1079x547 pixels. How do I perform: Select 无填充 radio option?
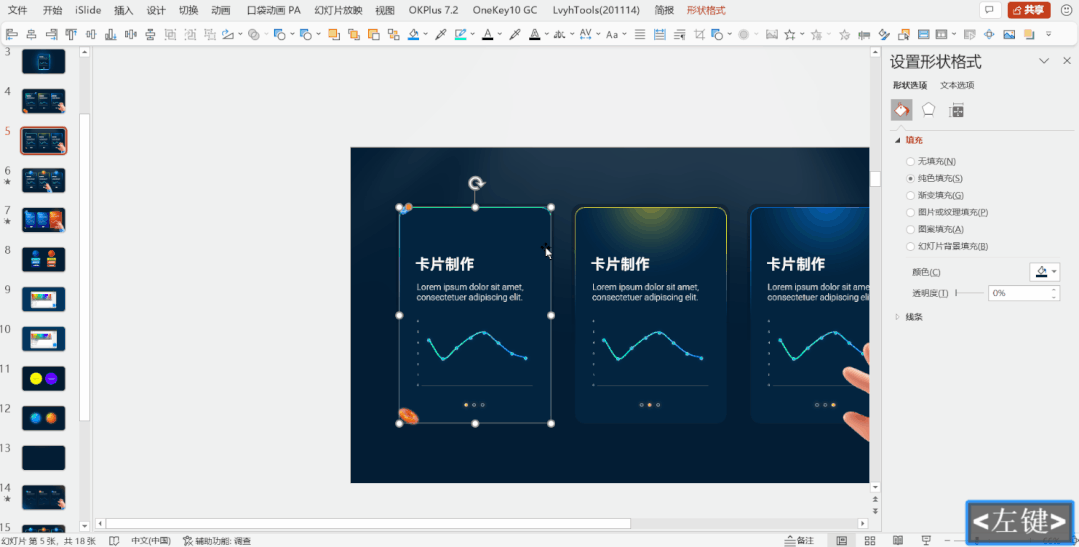pos(910,161)
